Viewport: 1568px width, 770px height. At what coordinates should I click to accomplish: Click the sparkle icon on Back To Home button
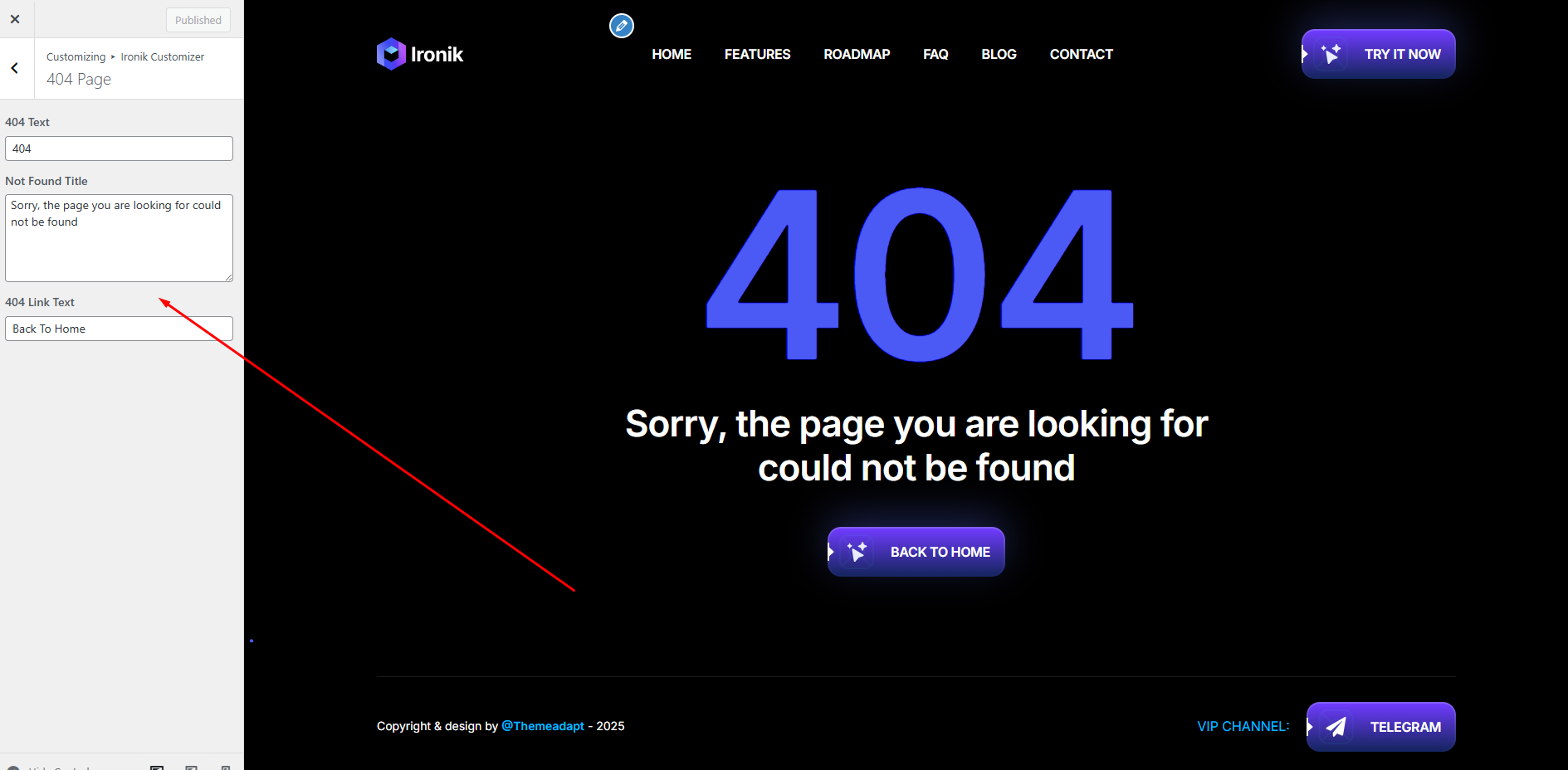pos(857,552)
